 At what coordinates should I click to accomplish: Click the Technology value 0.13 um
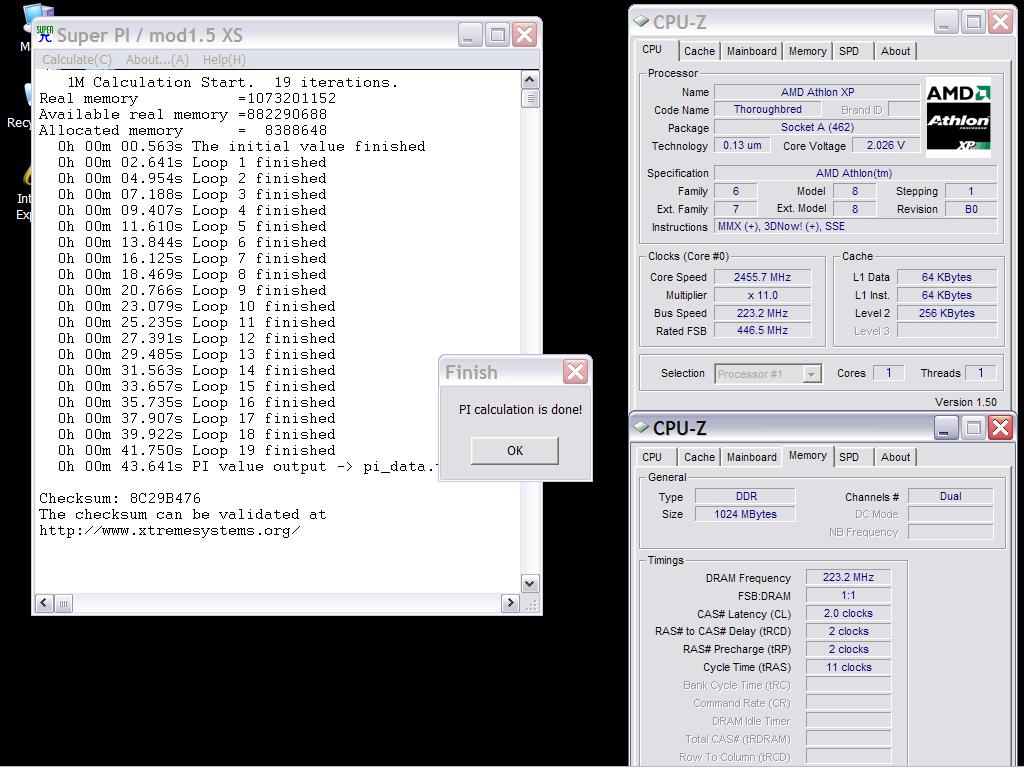tap(742, 145)
